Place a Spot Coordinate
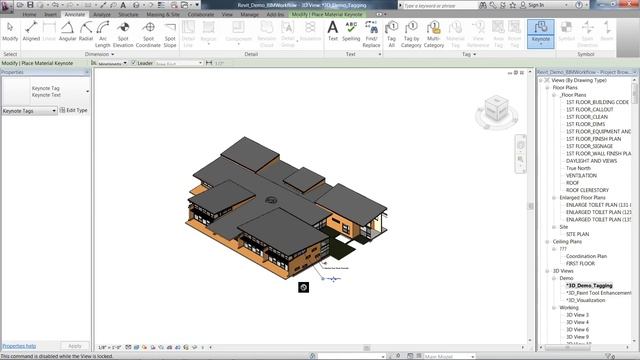This screenshot has width=640, height=360. (148, 35)
